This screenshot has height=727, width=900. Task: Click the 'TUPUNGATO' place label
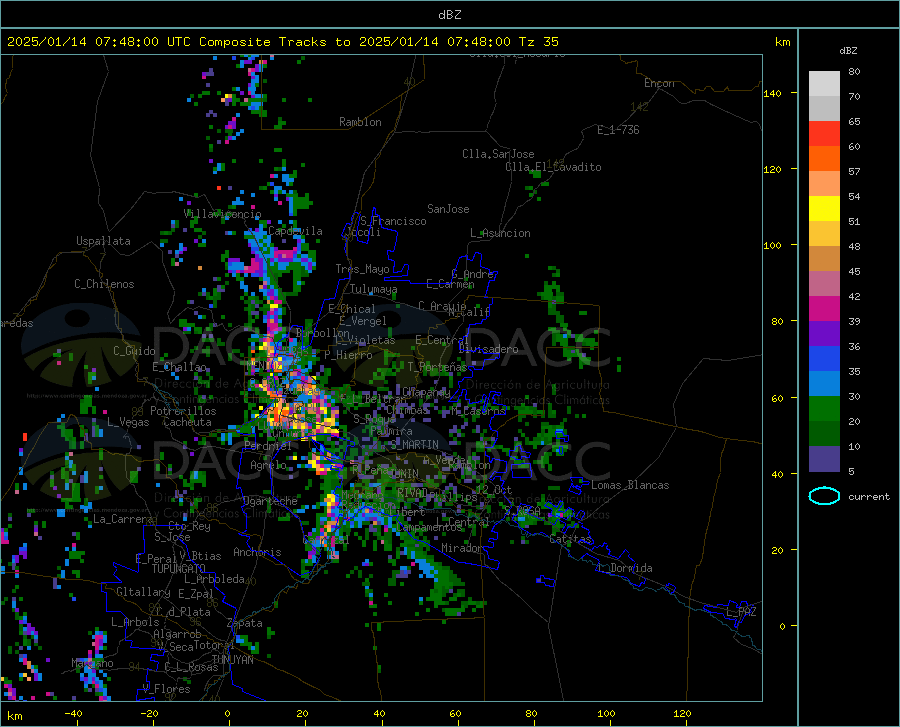(x=179, y=569)
